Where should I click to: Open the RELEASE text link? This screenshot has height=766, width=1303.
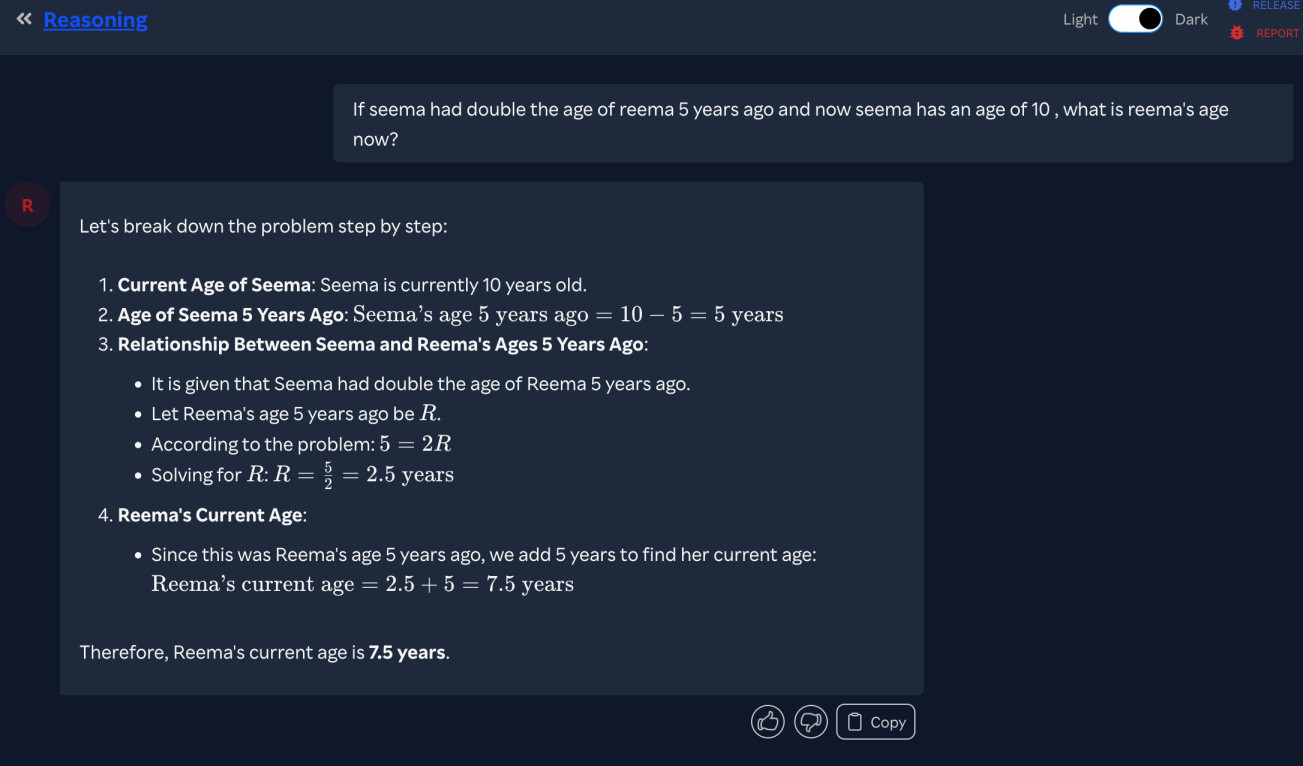tap(1276, 5)
